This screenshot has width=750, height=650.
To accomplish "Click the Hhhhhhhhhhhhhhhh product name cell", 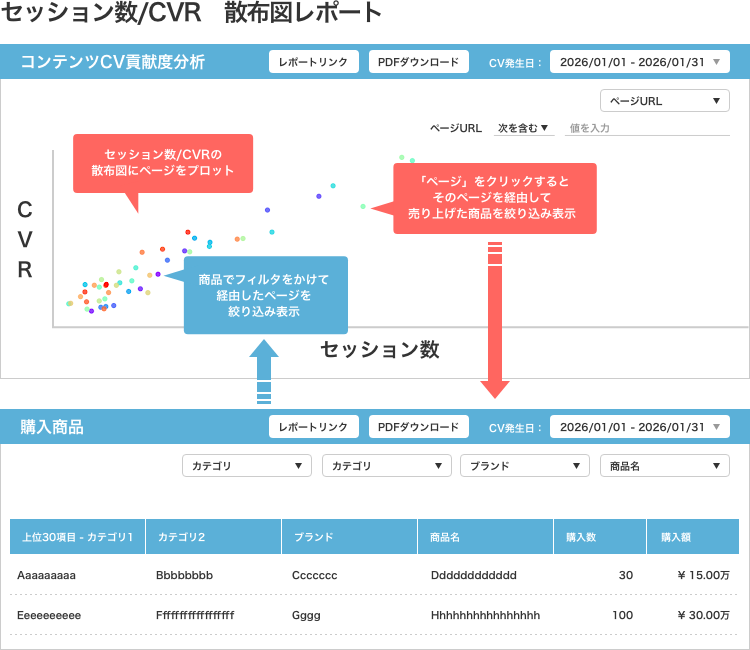I will pos(485,615).
